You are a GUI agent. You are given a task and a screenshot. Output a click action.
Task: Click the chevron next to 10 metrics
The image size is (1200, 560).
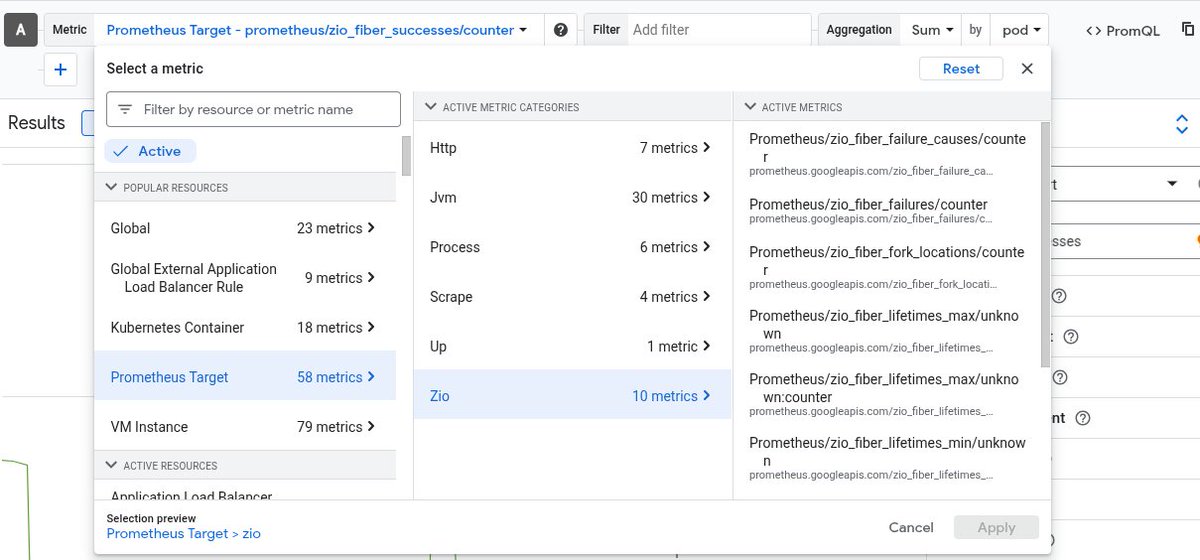point(707,396)
